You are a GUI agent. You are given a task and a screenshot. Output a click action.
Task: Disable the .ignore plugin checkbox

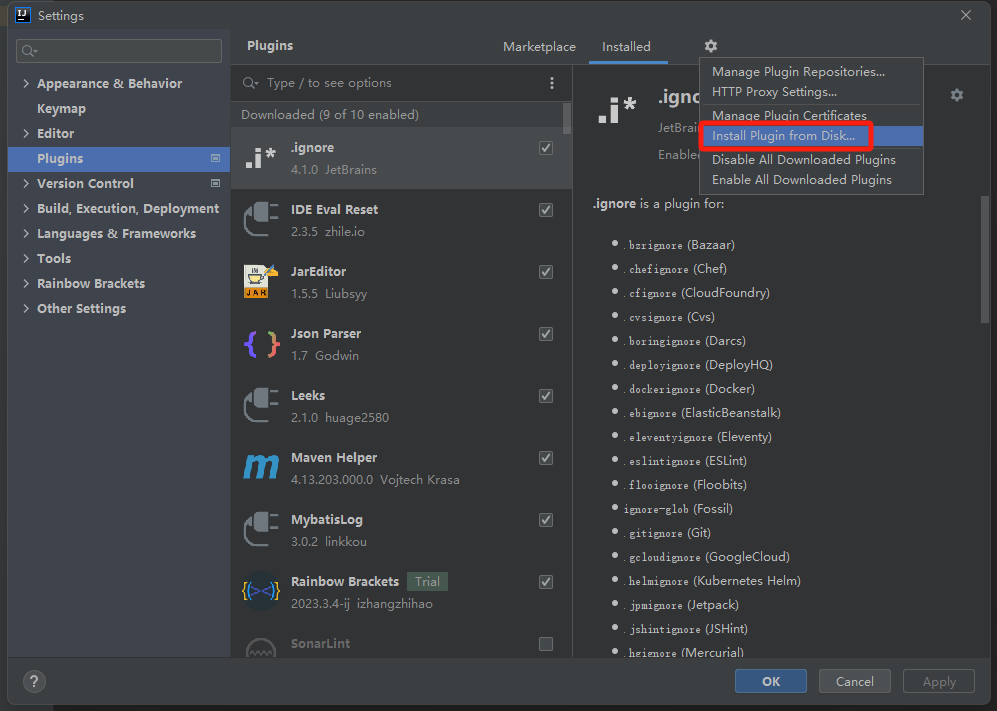[x=546, y=148]
